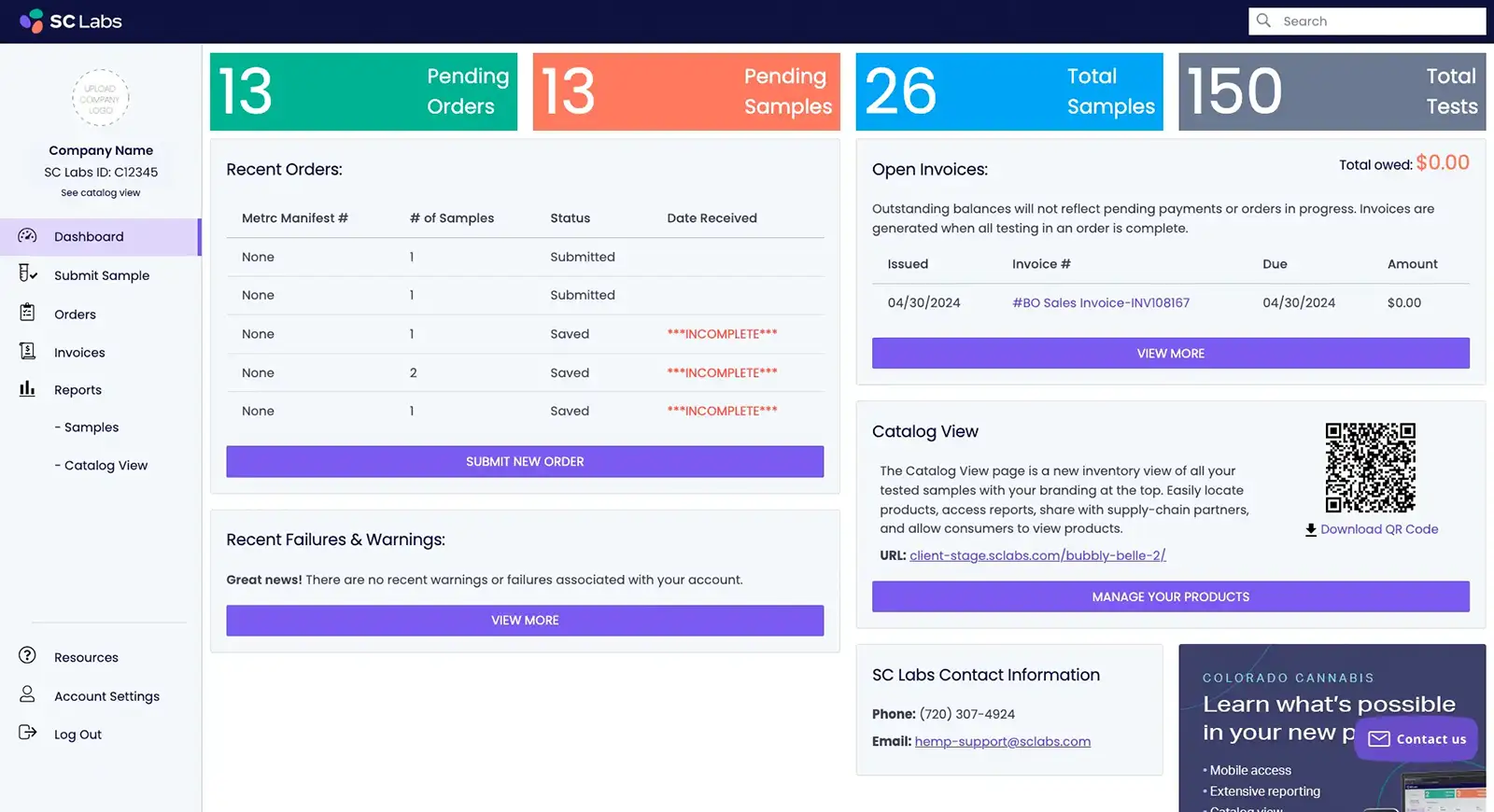Click the Metrc Manifest # column header
Screen dimensions: 1494x812
[295, 218]
